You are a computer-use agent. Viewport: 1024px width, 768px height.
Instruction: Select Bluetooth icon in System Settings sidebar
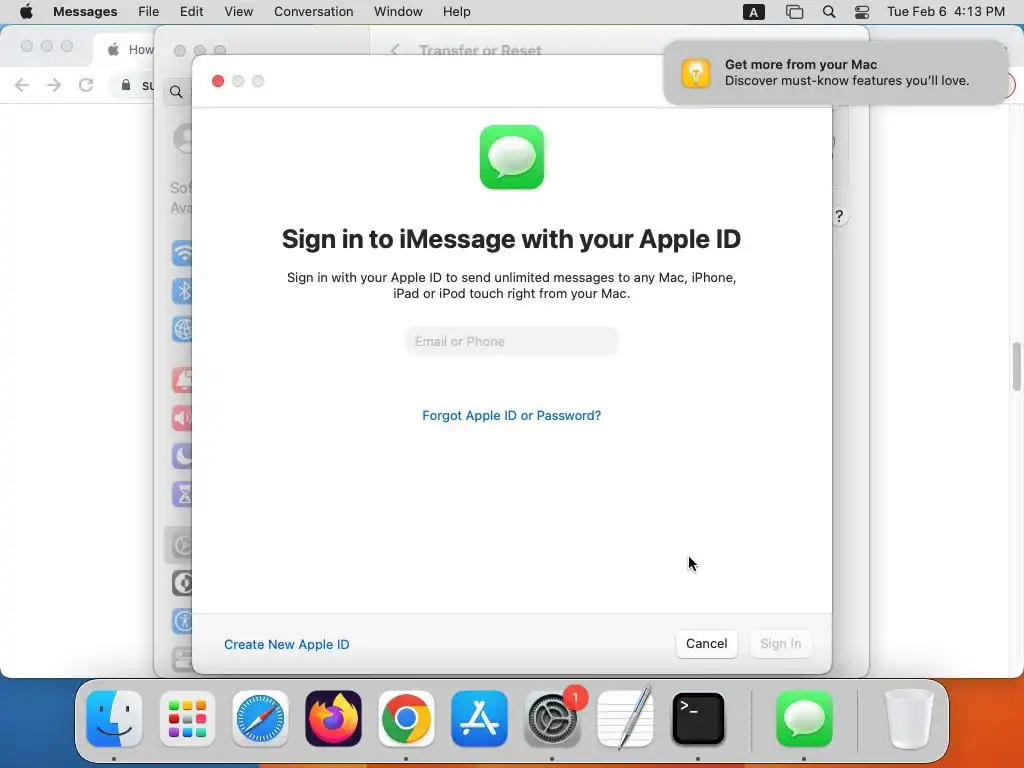(x=182, y=291)
